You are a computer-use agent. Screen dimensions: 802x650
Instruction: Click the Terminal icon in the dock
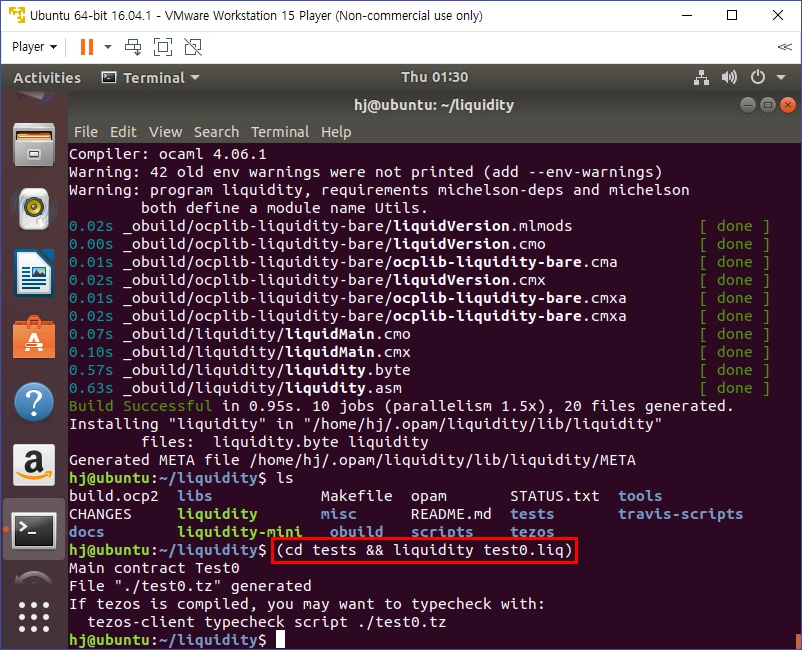(34, 529)
